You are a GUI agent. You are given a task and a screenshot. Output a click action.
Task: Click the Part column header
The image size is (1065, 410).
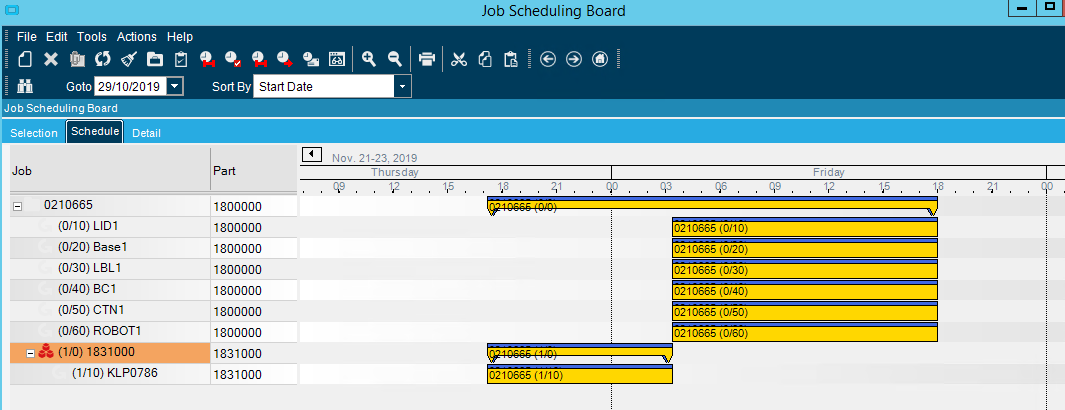point(254,170)
